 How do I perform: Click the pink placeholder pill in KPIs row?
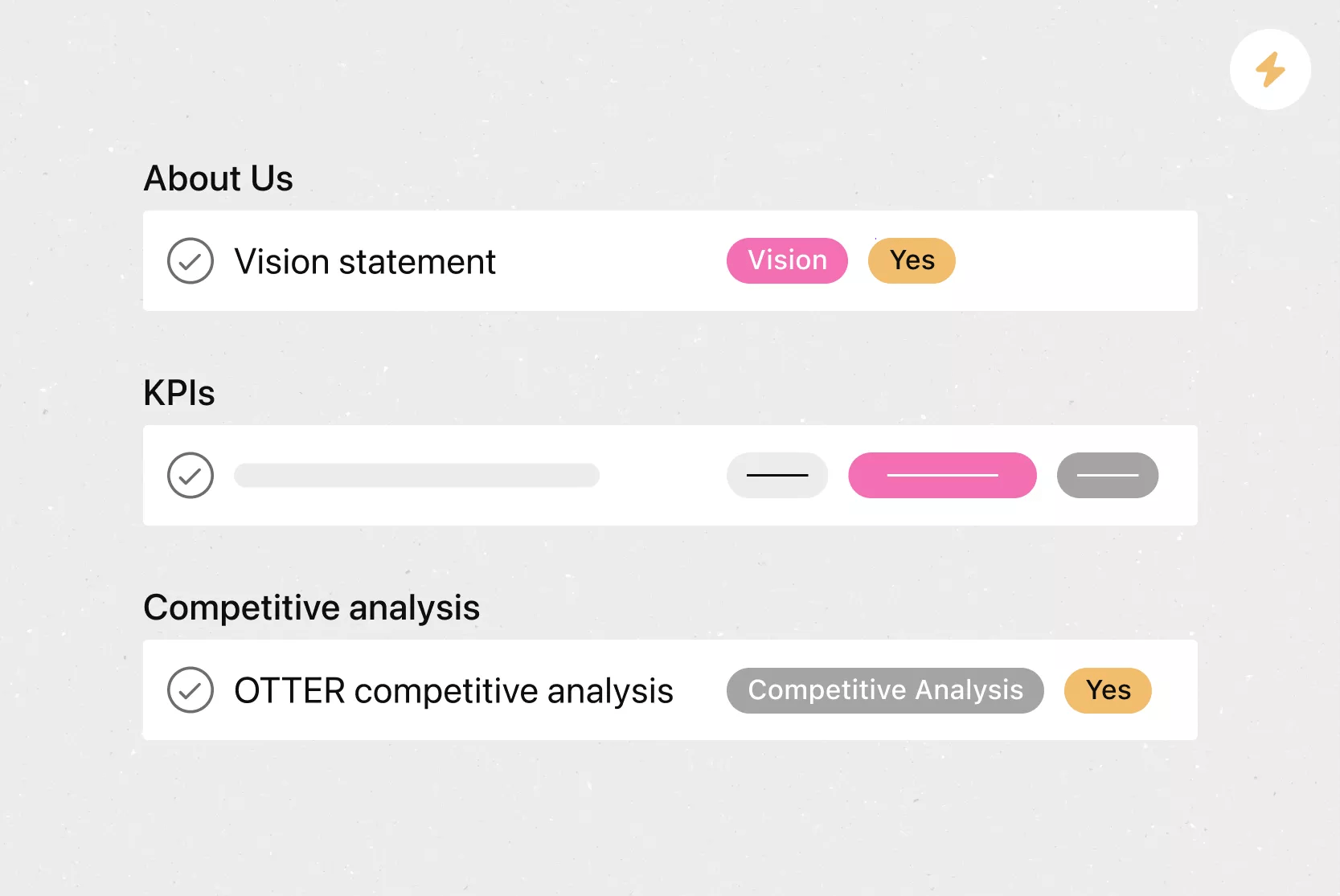point(942,475)
